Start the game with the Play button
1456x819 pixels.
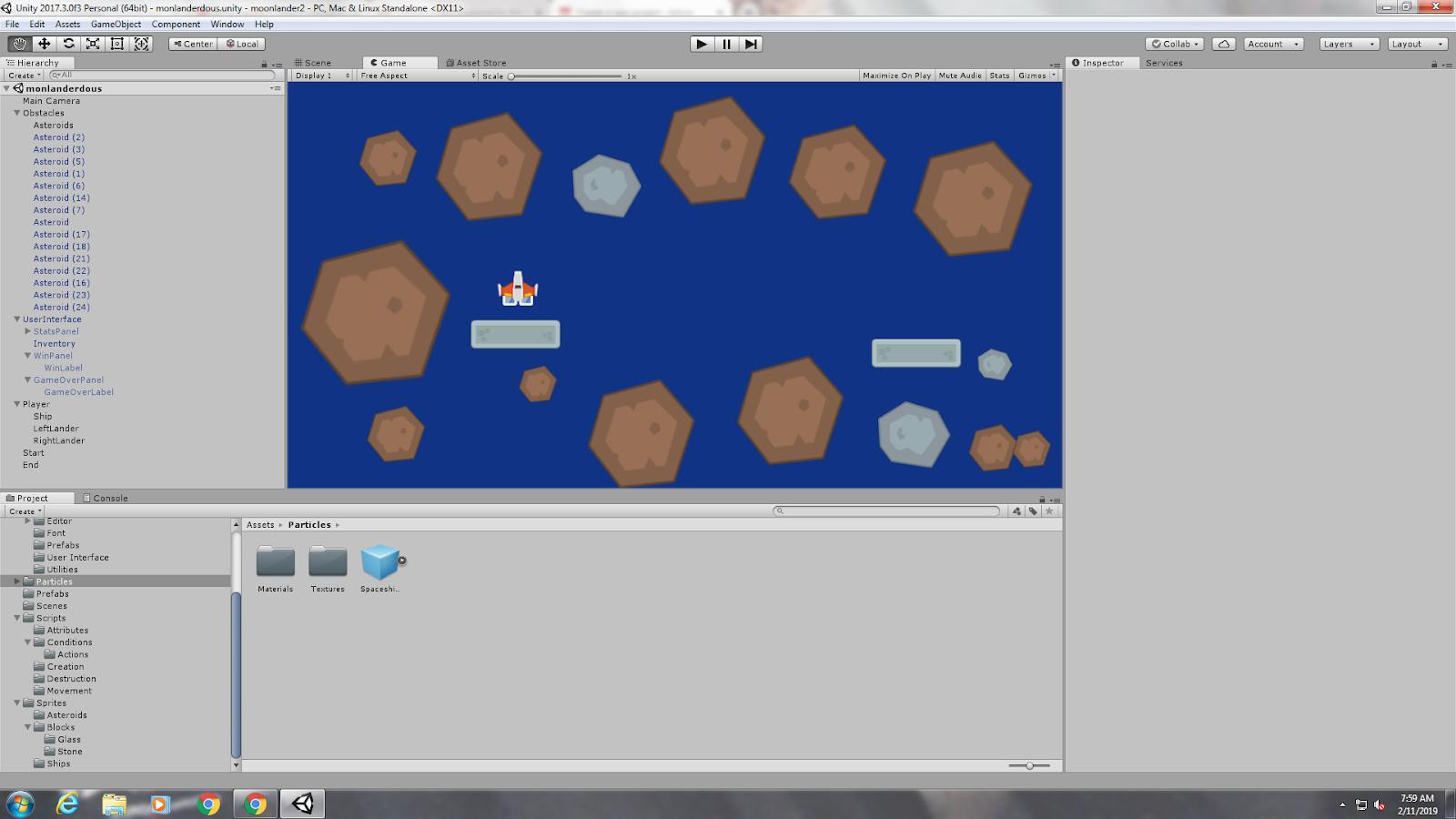coord(702,44)
